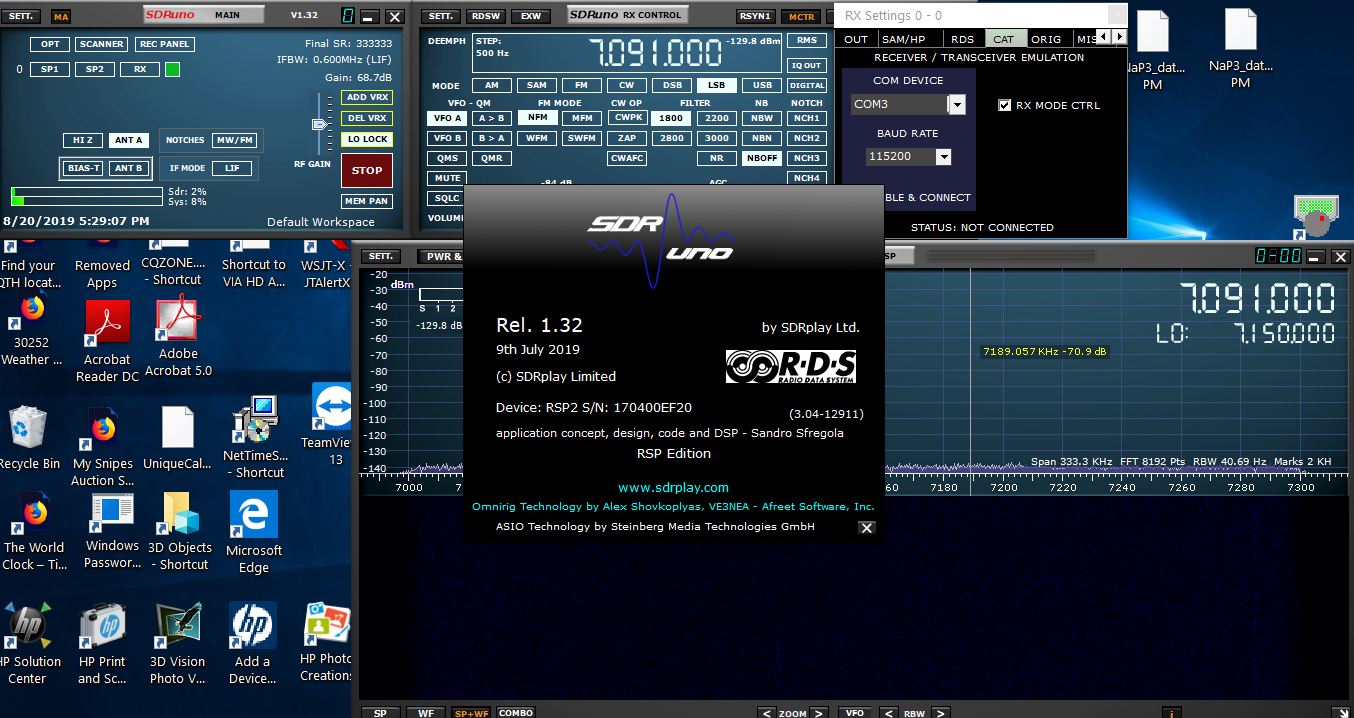Select the AM mode button

[x=491, y=86]
